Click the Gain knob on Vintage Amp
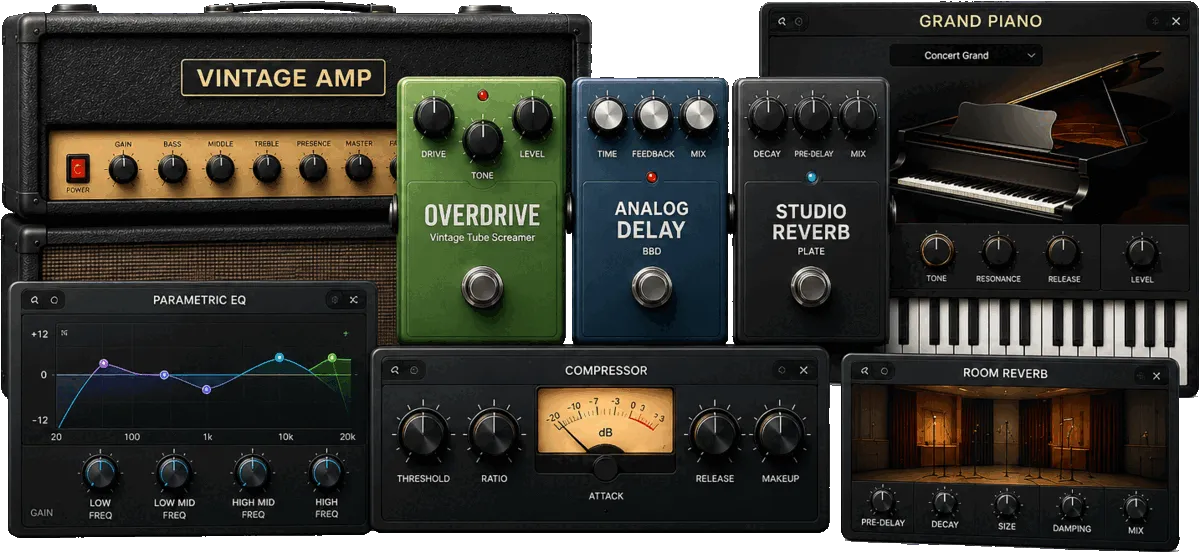1200x553 pixels. pos(123,169)
